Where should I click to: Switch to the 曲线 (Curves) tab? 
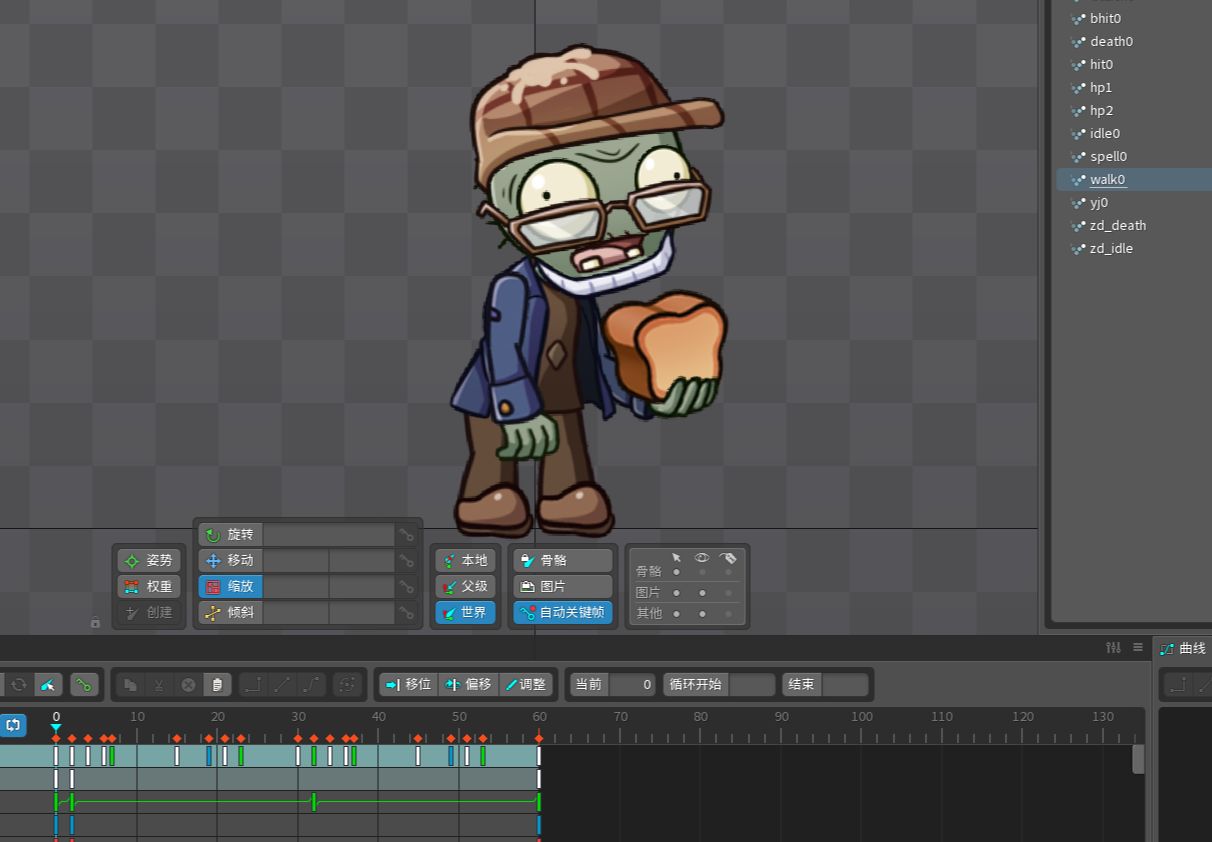[1183, 649]
